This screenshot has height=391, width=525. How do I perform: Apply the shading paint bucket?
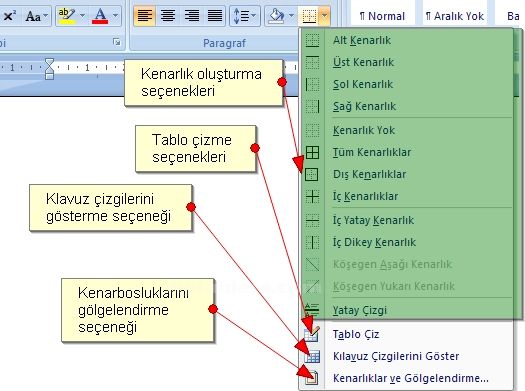[x=276, y=16]
